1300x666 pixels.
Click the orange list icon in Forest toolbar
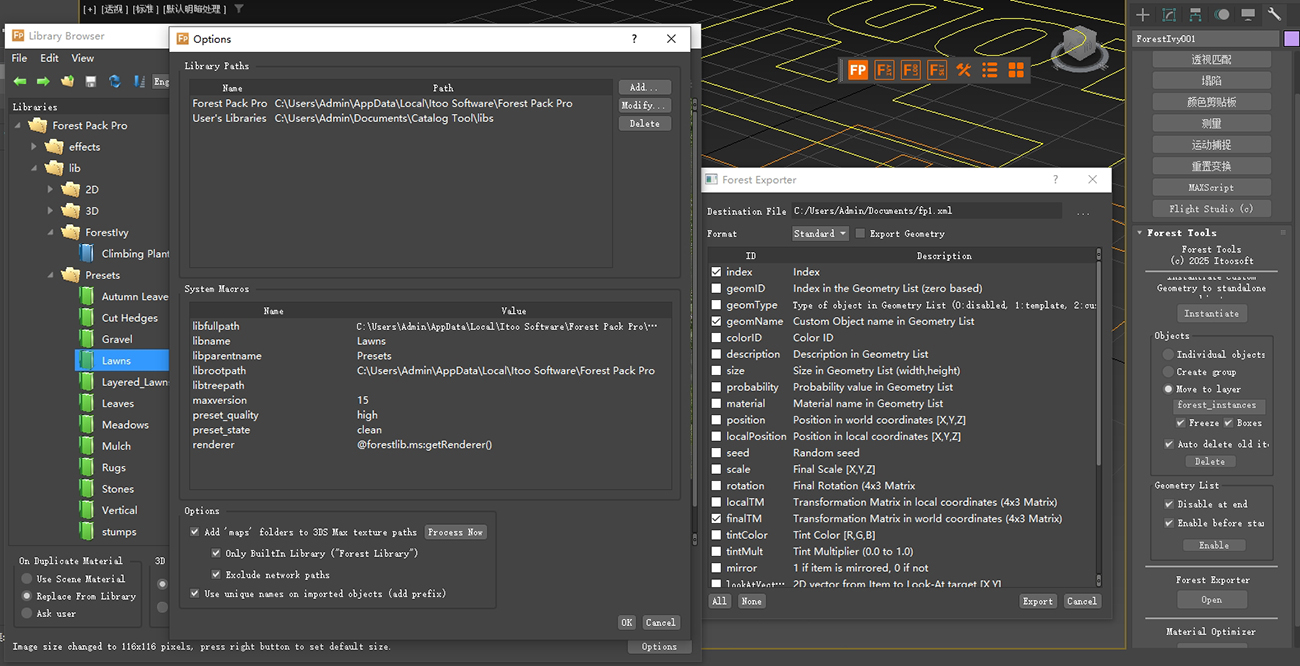pos(990,70)
